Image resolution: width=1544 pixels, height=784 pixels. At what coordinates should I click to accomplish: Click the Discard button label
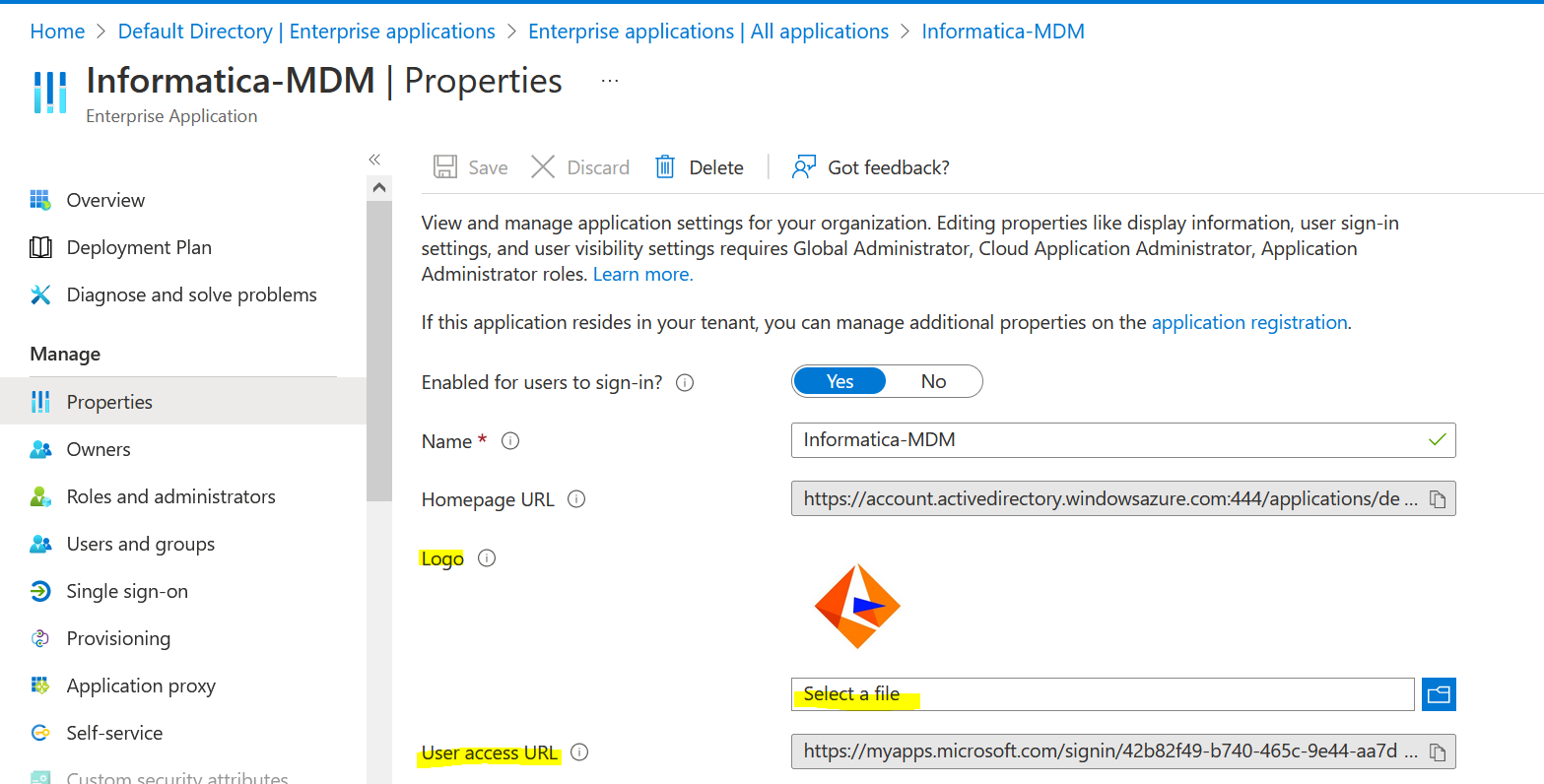tap(598, 167)
